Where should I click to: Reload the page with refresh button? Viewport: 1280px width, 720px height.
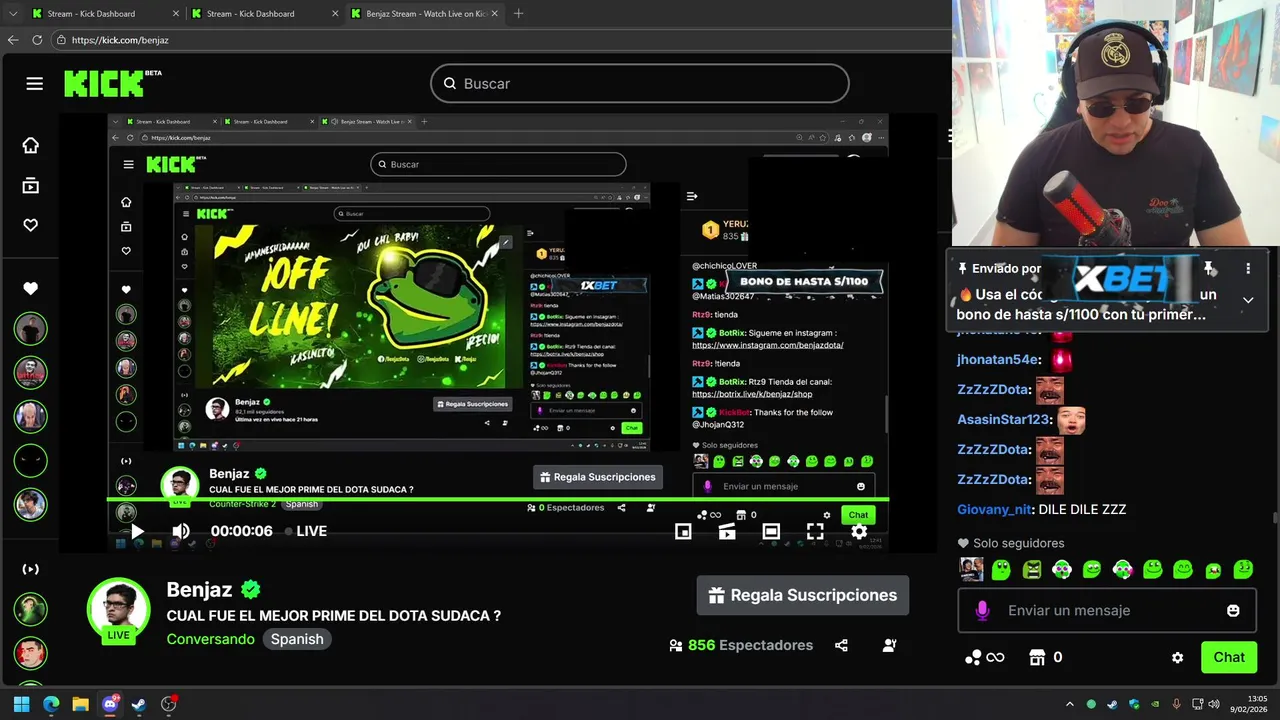coord(37,40)
